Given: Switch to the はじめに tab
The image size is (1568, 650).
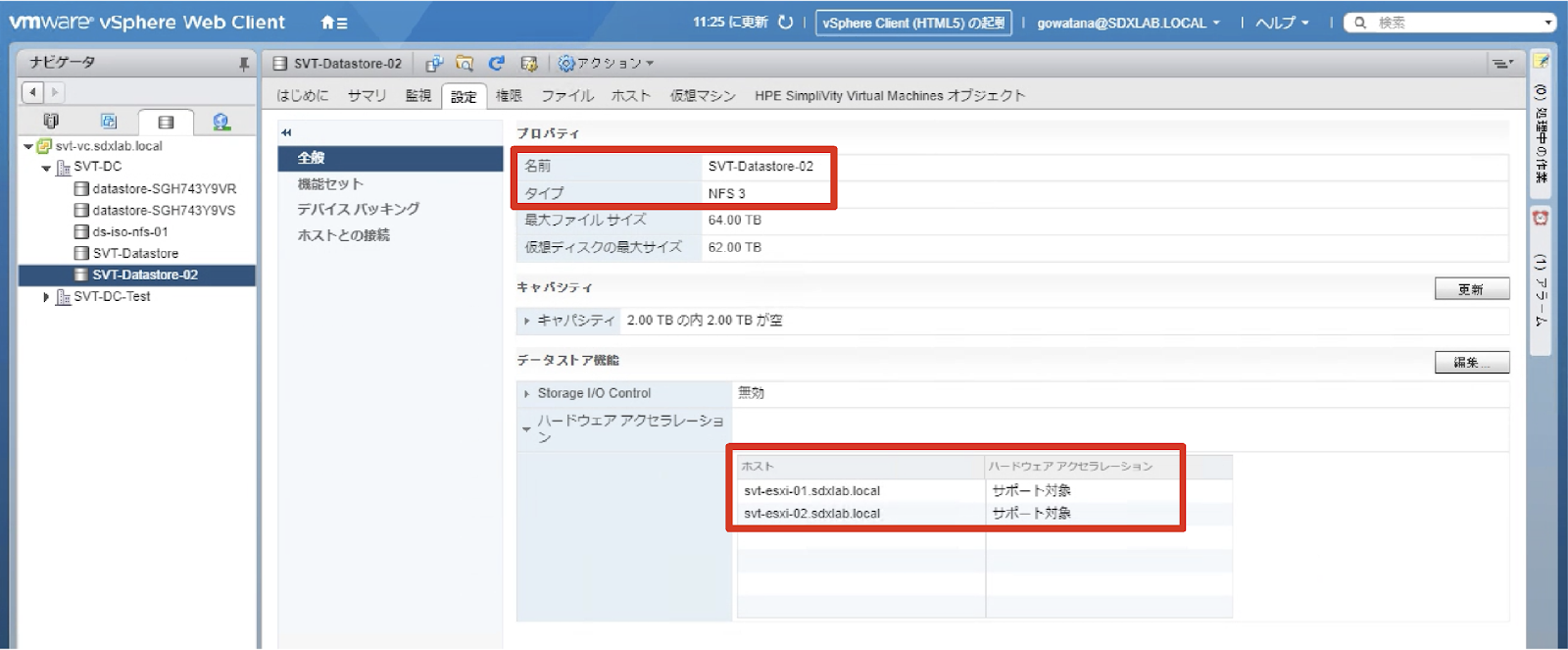Looking at the screenshot, I should click(303, 96).
